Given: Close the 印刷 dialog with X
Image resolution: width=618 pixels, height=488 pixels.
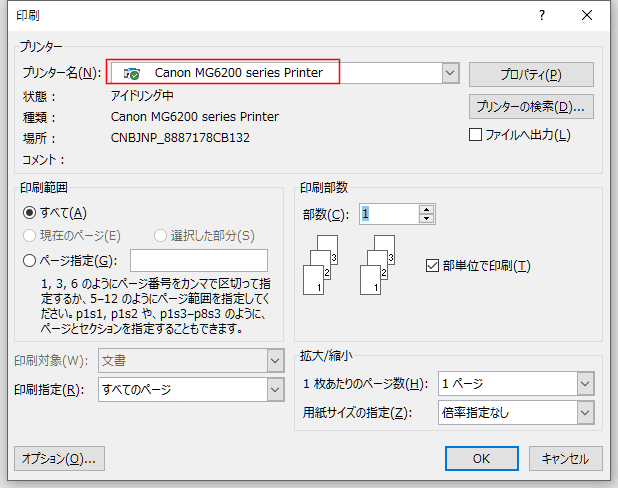Looking at the screenshot, I should (x=587, y=15).
